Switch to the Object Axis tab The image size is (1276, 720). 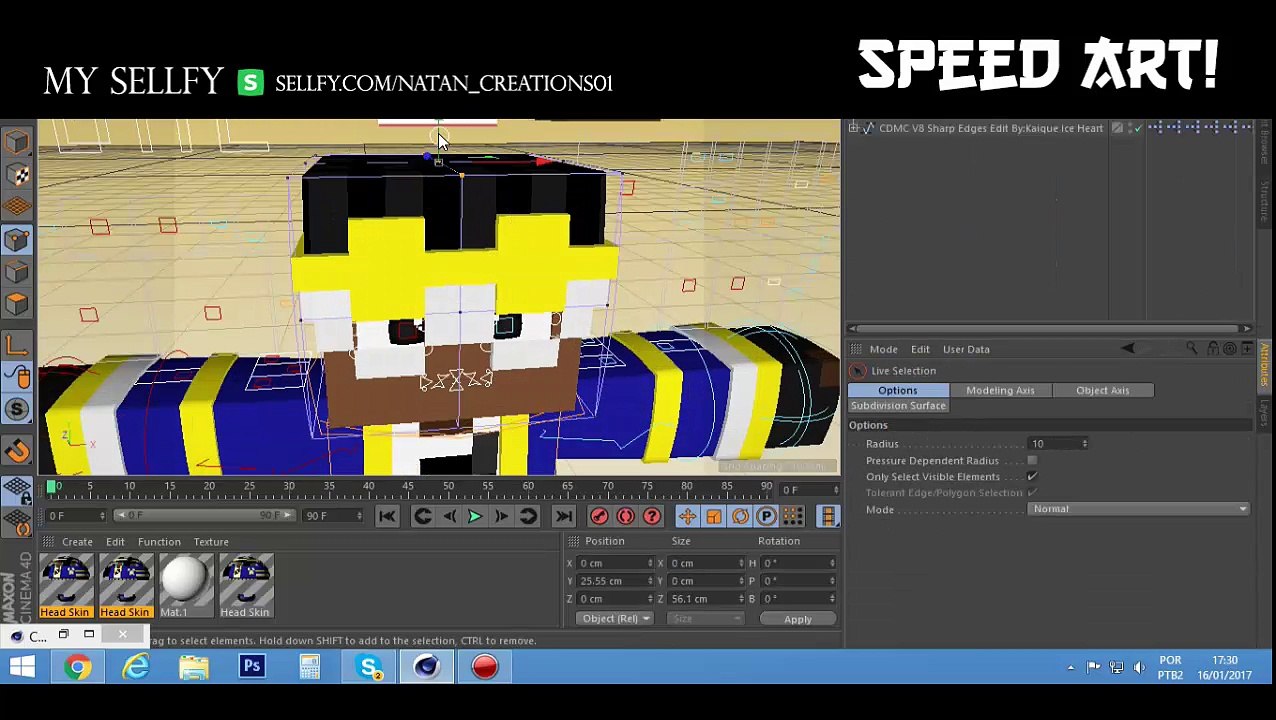point(1103,390)
